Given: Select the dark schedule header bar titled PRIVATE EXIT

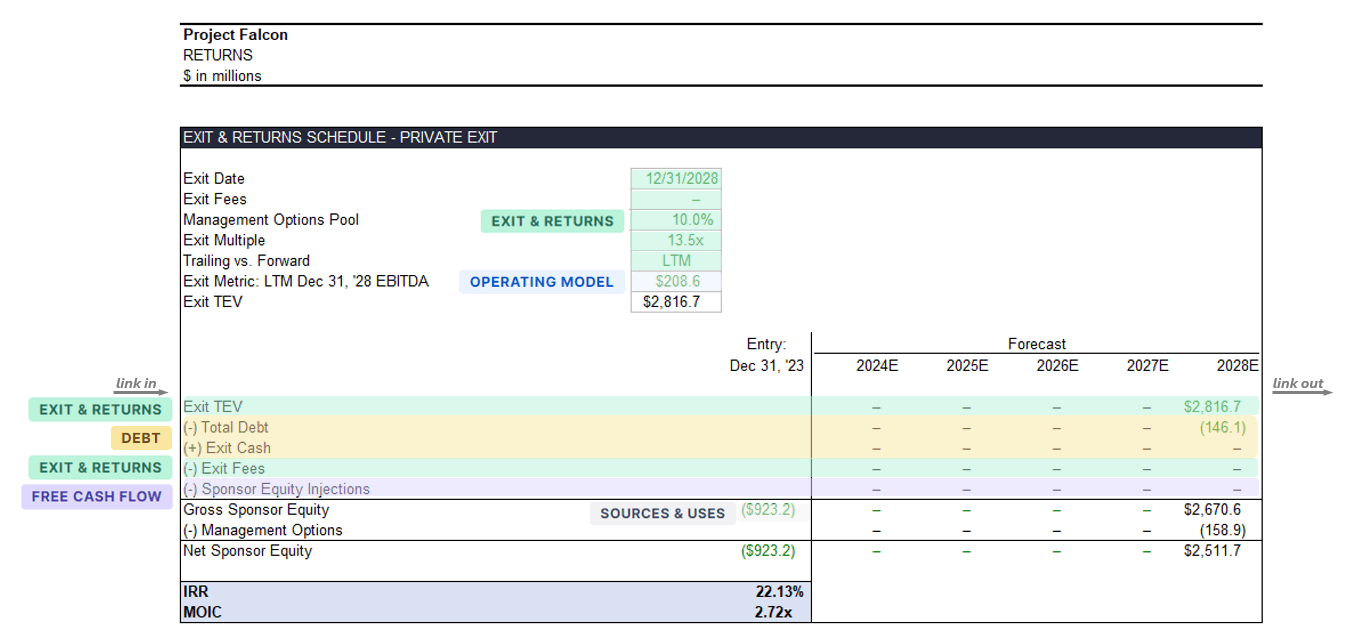Looking at the screenshot, I should coord(720,138).
